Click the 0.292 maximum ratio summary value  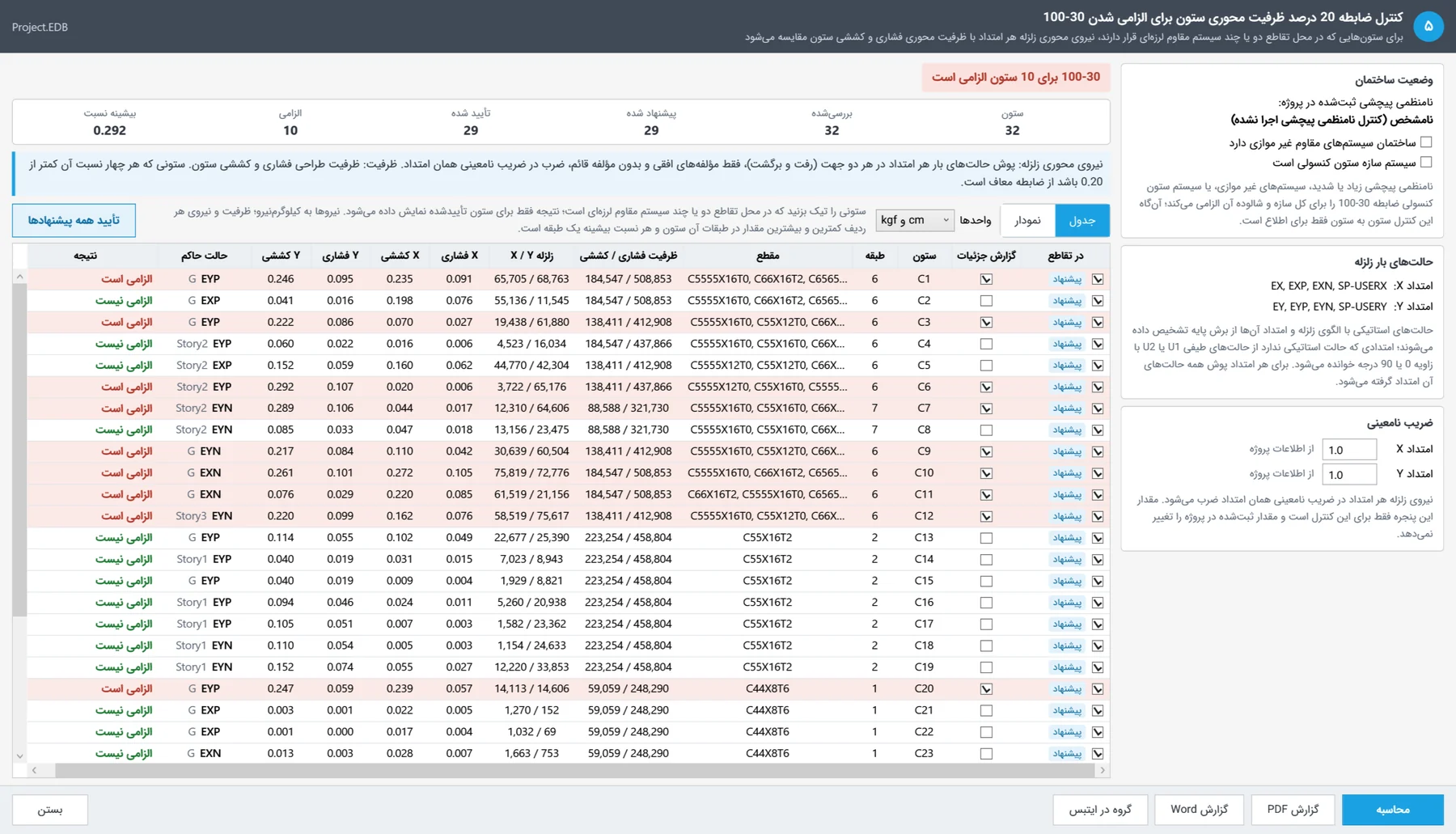110,130
